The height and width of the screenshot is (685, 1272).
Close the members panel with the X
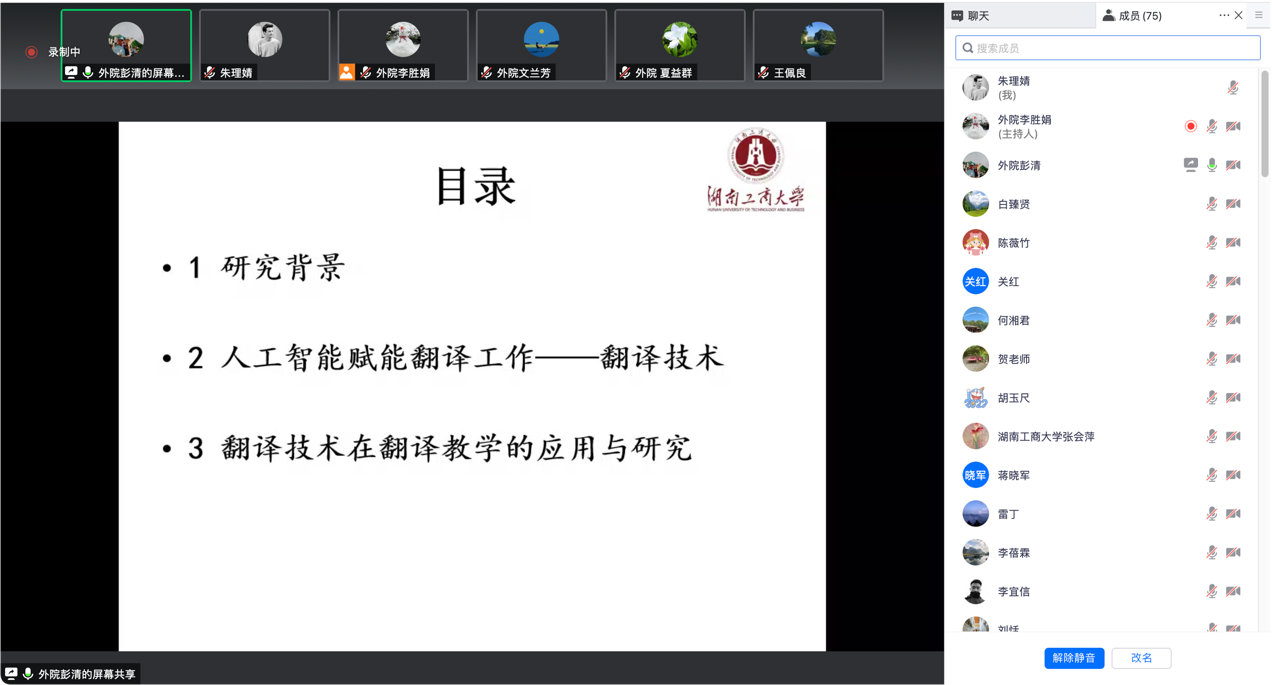(x=1240, y=15)
